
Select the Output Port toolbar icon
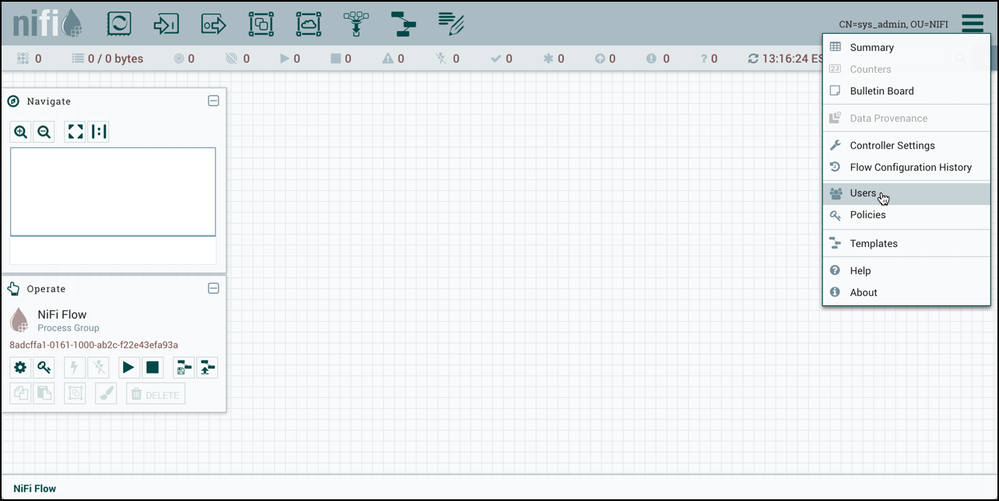(x=213, y=24)
